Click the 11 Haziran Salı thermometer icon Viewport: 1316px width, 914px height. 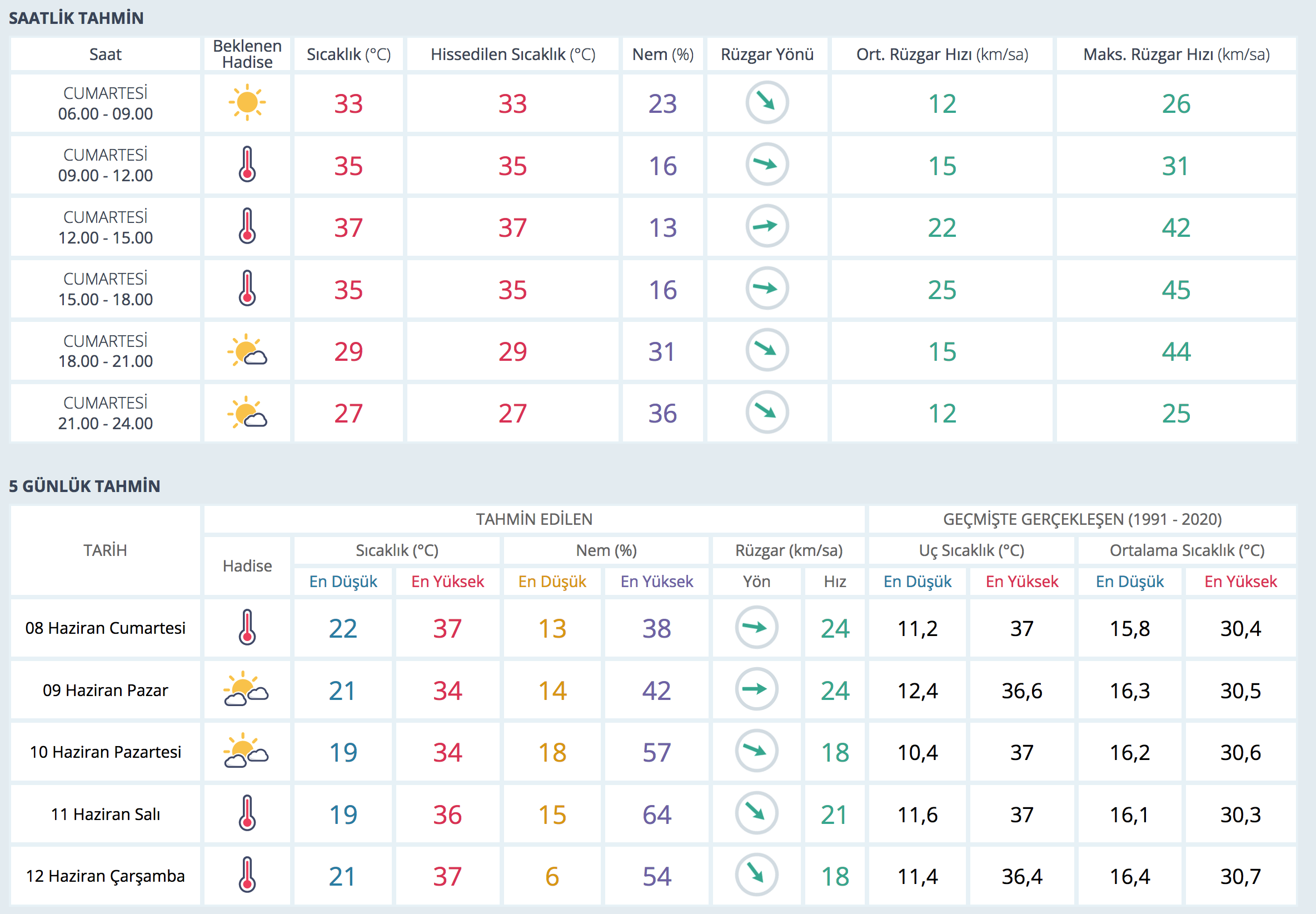point(247,813)
